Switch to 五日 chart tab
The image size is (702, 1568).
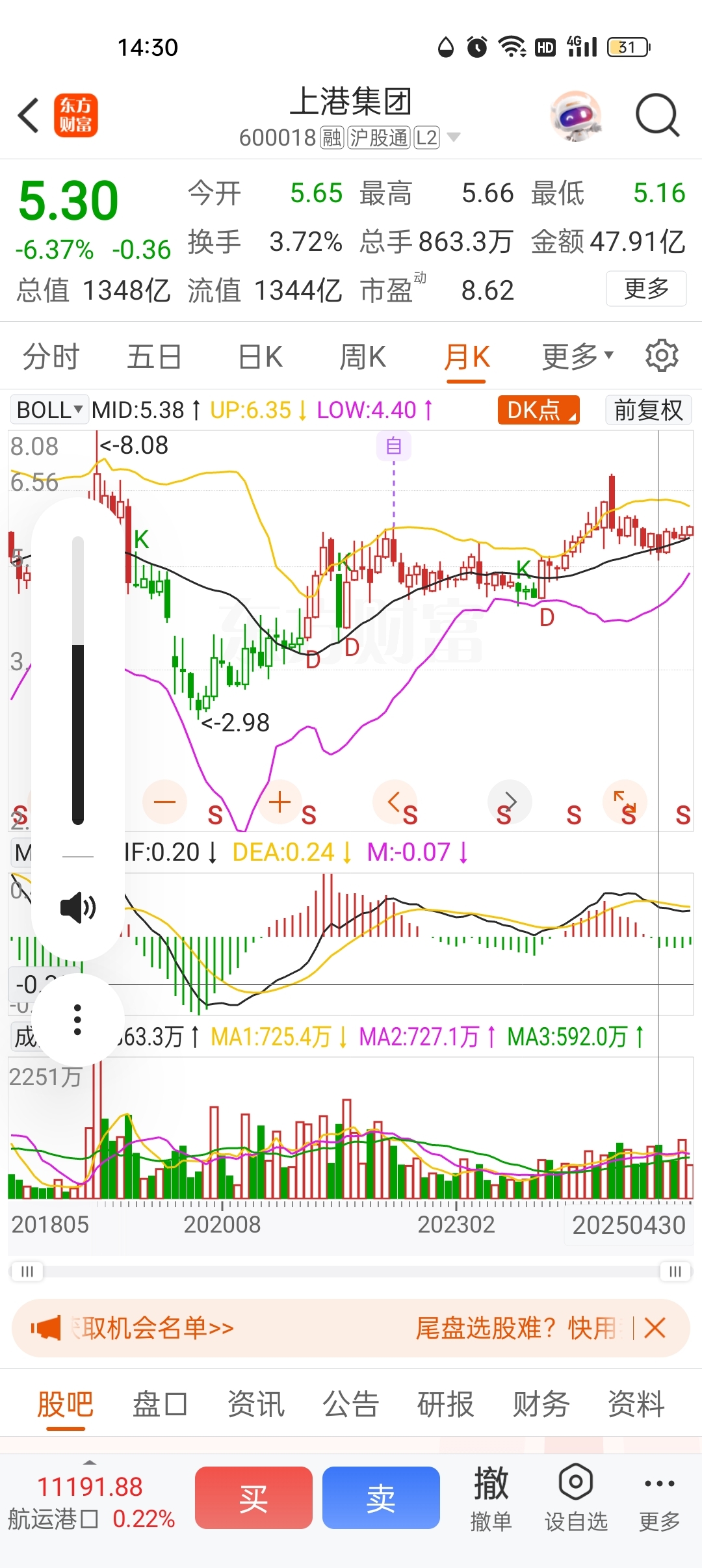pos(154,357)
